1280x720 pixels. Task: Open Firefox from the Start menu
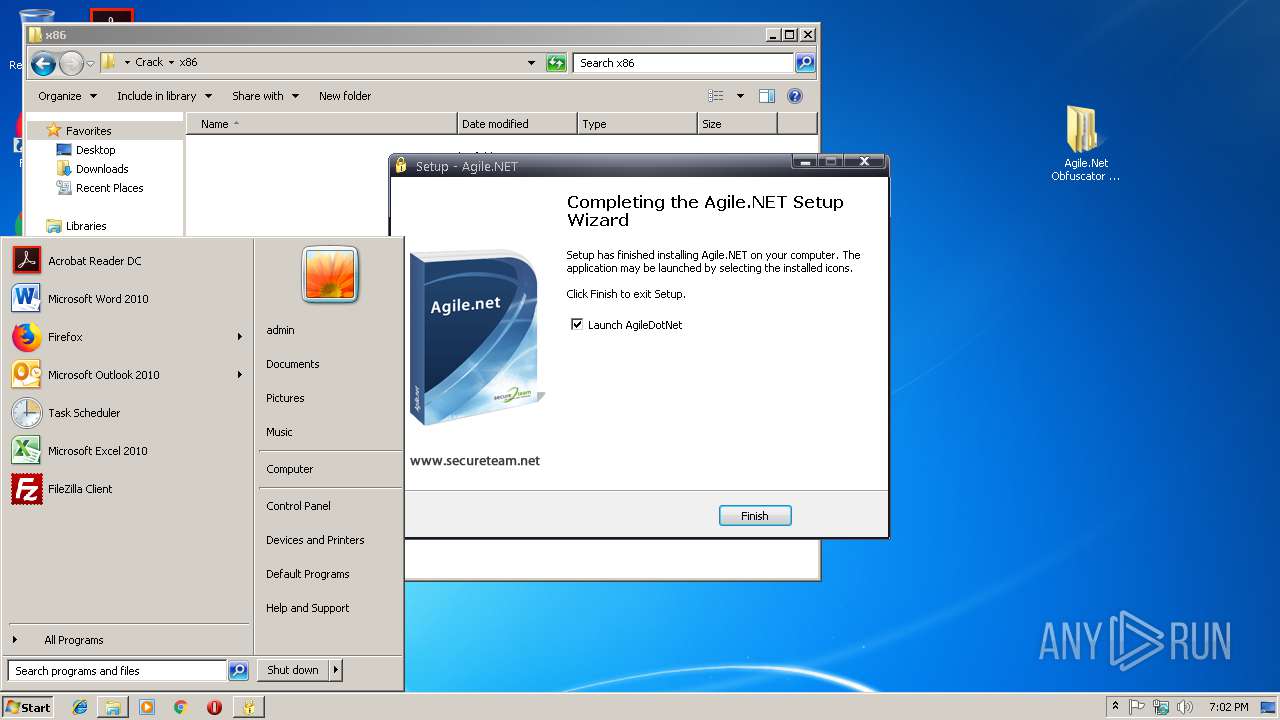(127, 337)
